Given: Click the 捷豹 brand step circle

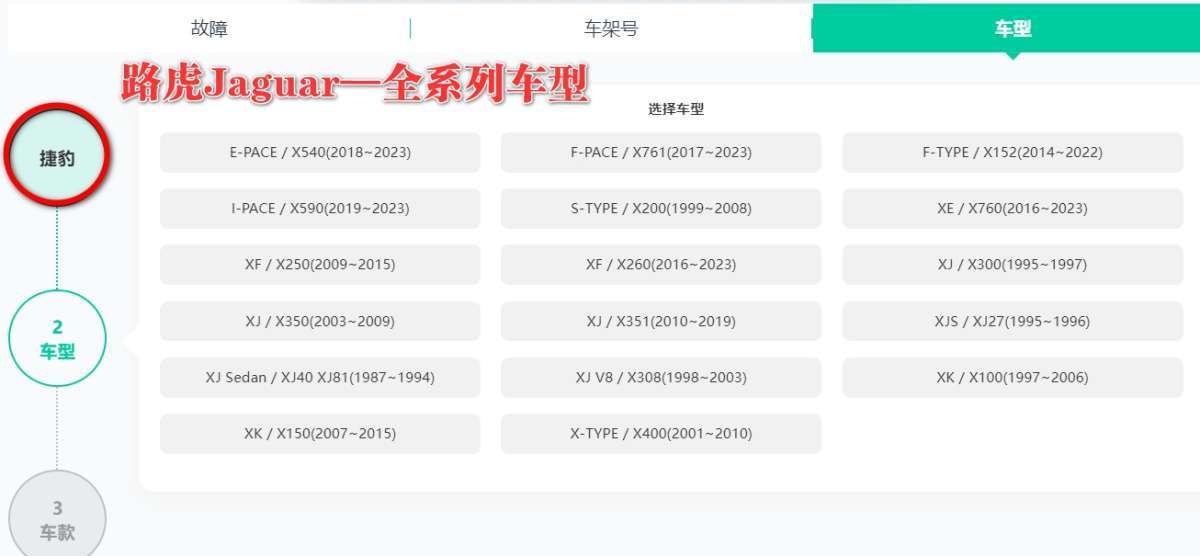Looking at the screenshot, I should (x=57, y=158).
